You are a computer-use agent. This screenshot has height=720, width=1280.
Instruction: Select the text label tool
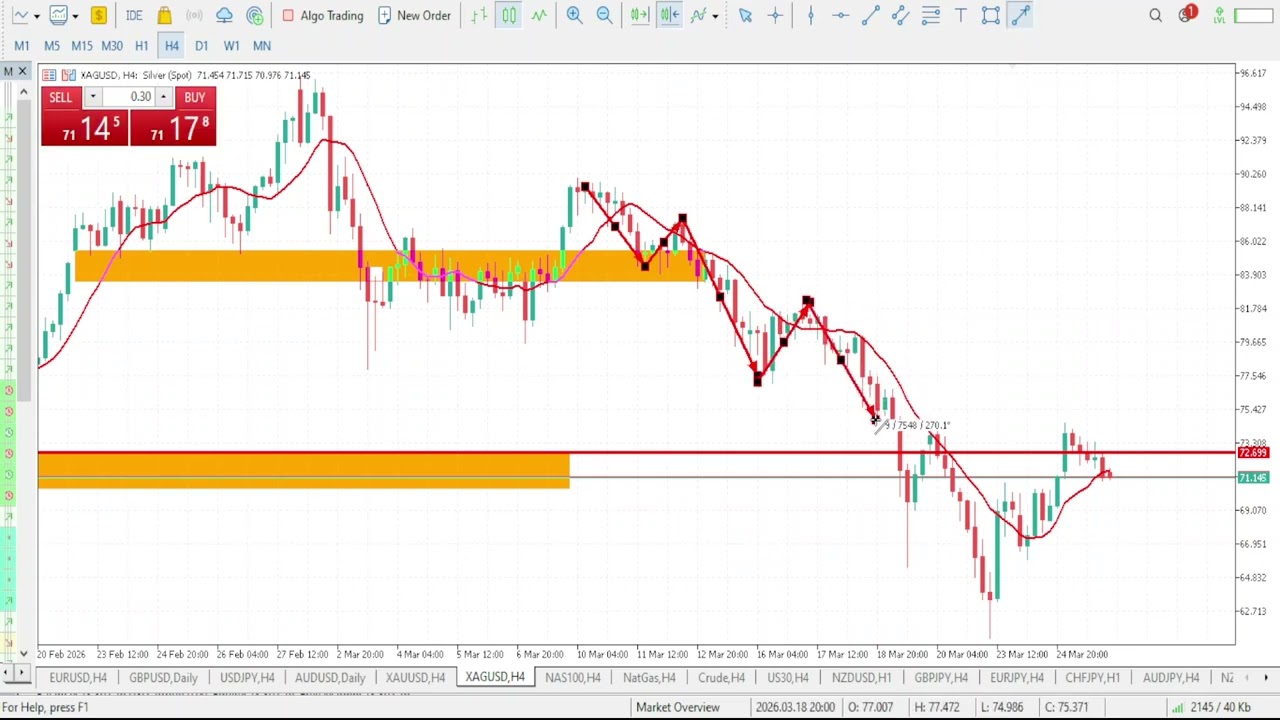[x=961, y=15]
